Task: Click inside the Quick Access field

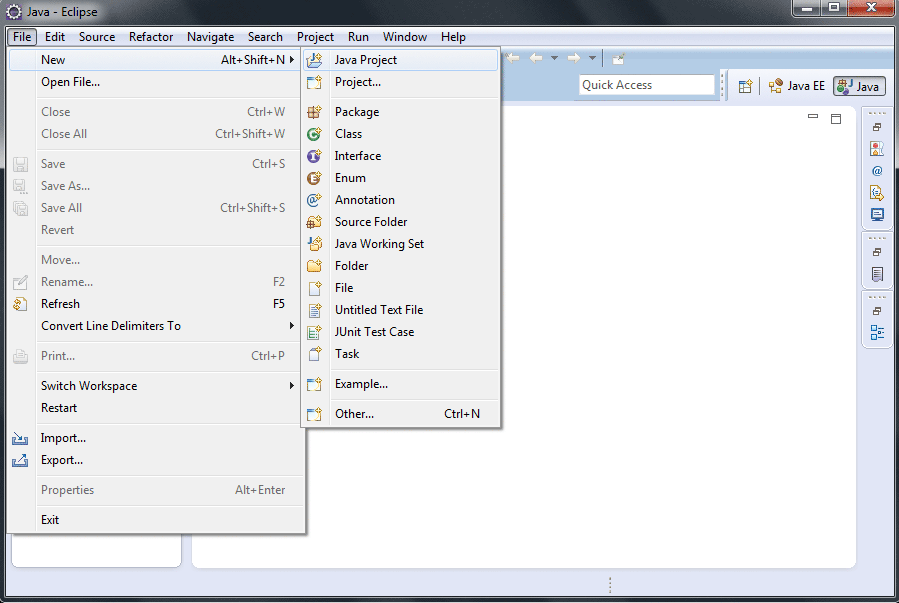Action: coord(645,85)
